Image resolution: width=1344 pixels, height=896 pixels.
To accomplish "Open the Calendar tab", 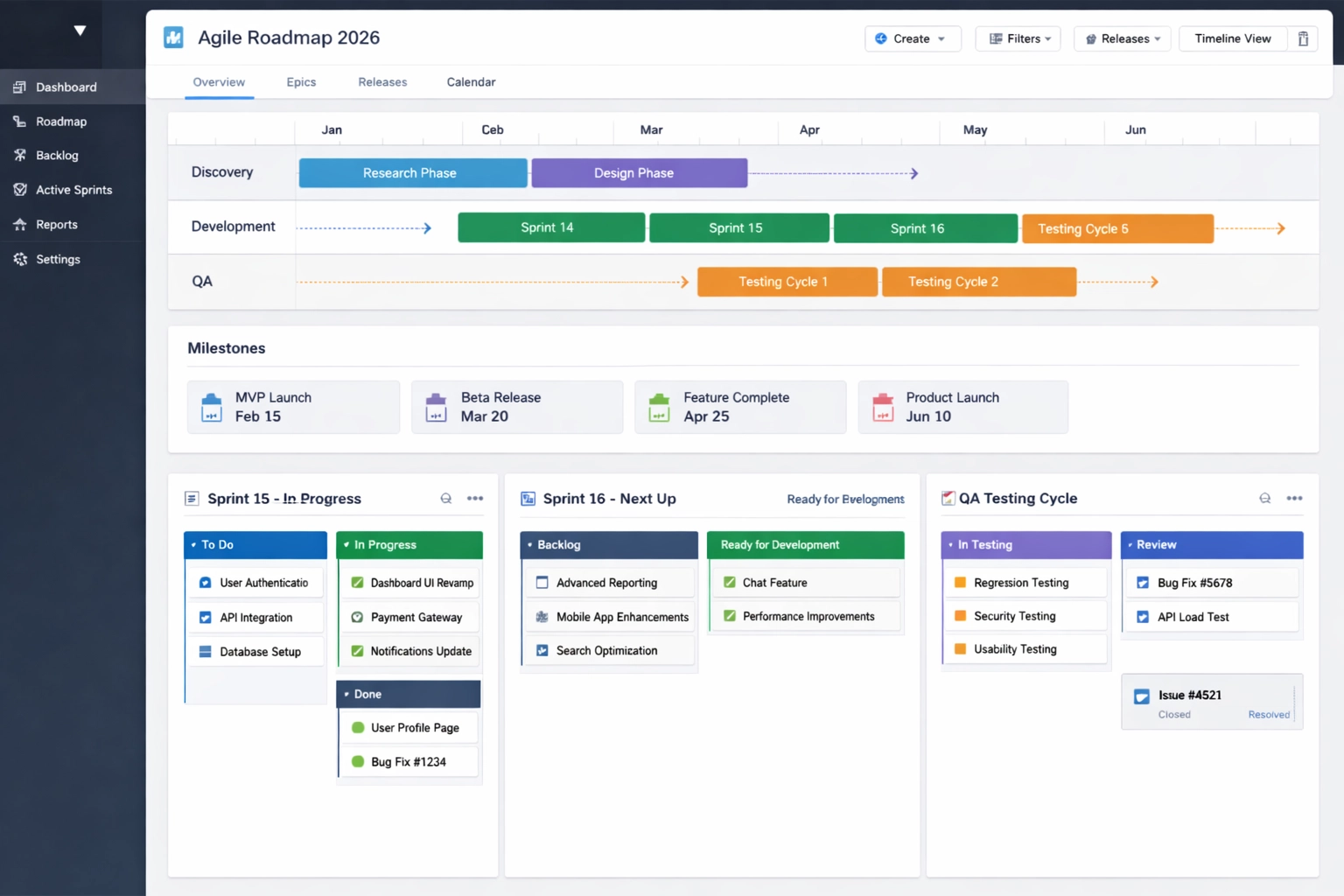I will (471, 81).
